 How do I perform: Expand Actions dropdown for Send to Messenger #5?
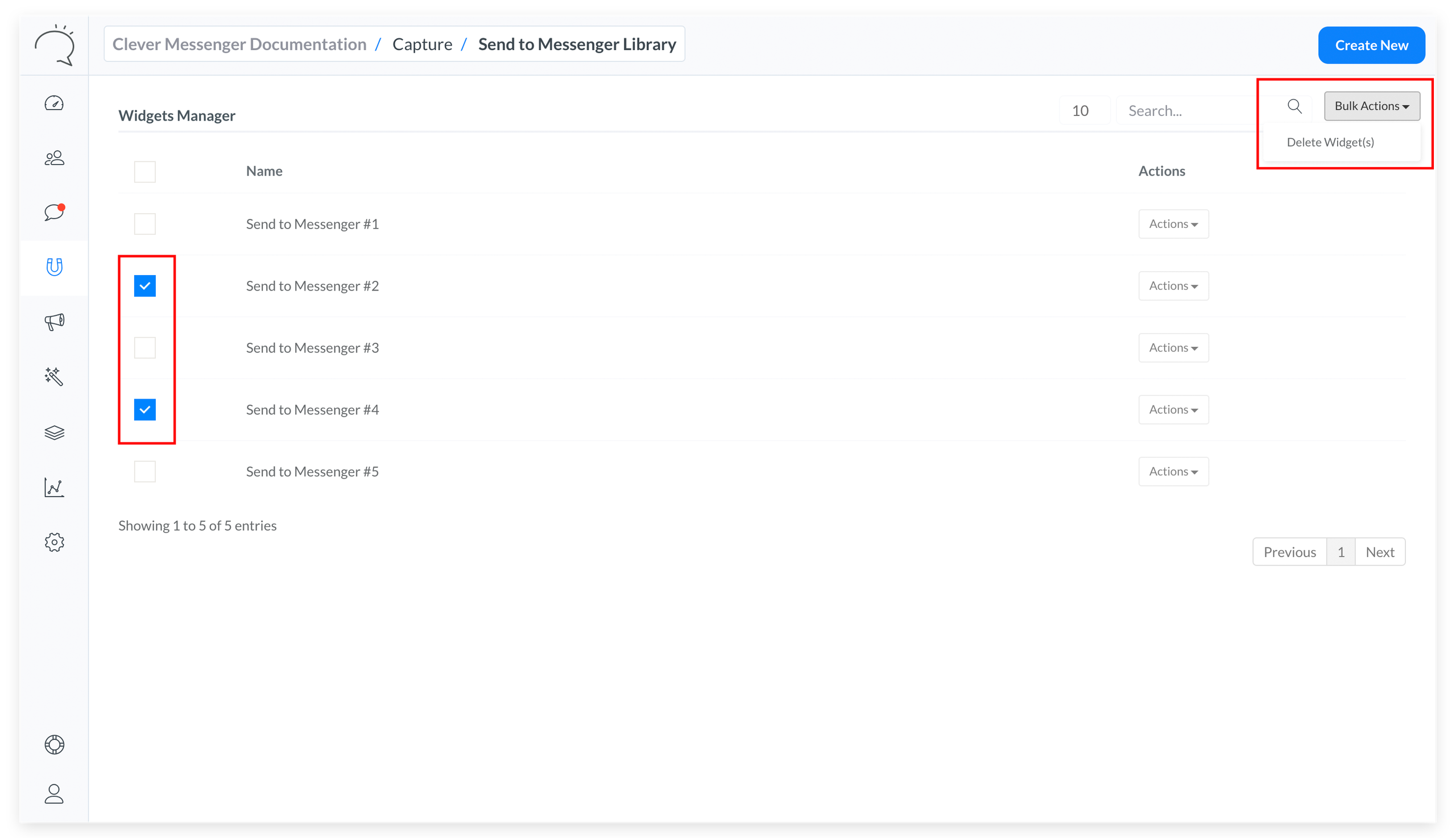point(1173,471)
